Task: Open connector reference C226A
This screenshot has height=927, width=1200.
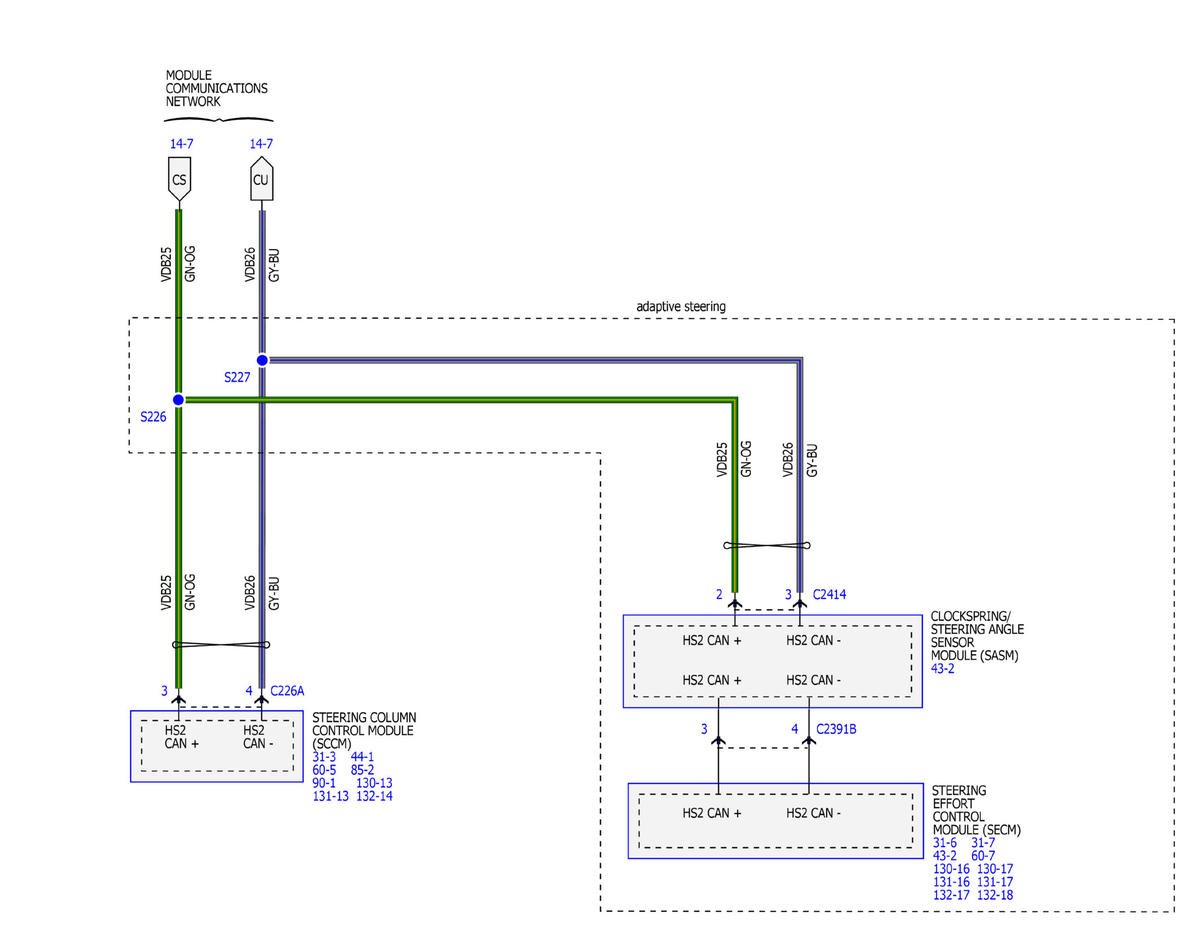Action: click(287, 691)
